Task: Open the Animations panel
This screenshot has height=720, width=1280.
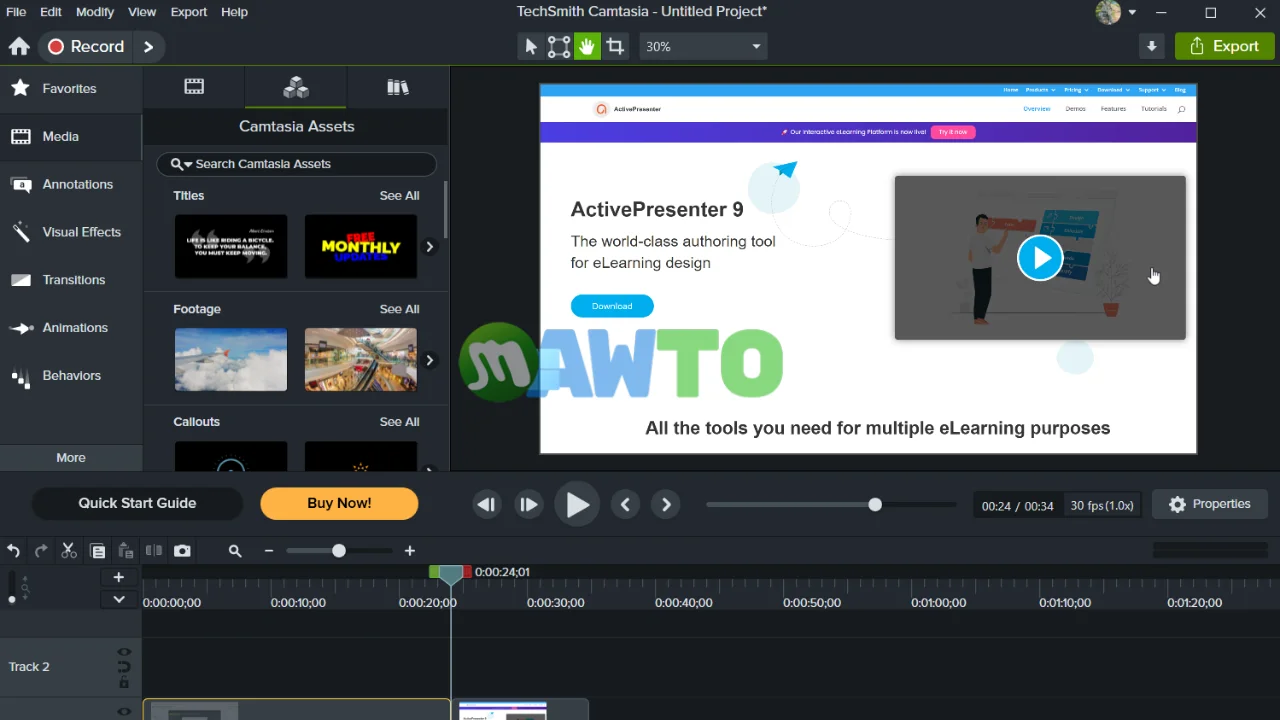Action: coord(71,328)
